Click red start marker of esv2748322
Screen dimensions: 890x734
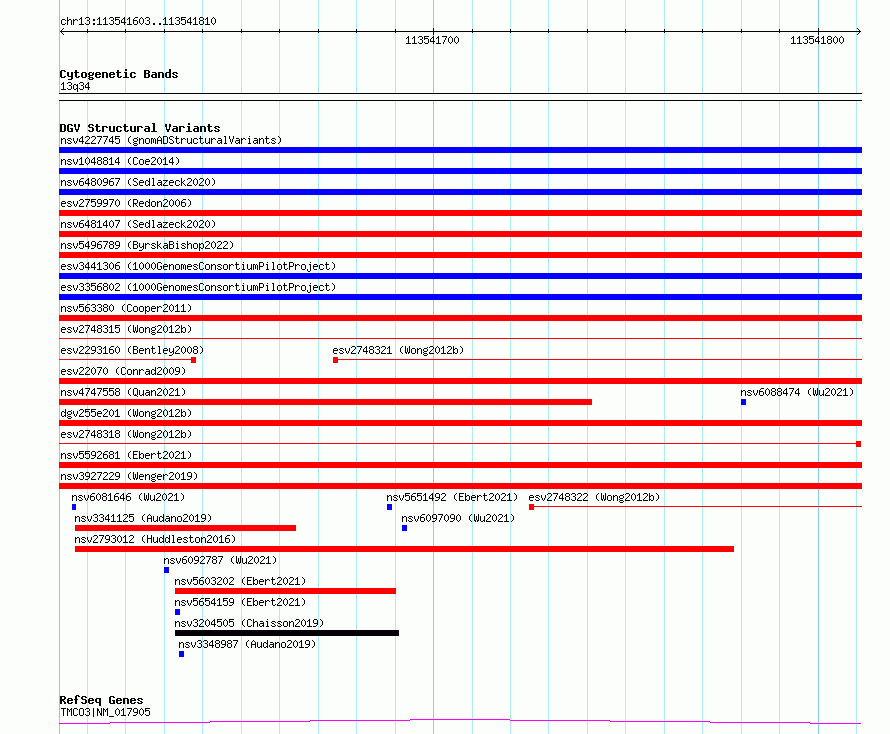point(531,507)
